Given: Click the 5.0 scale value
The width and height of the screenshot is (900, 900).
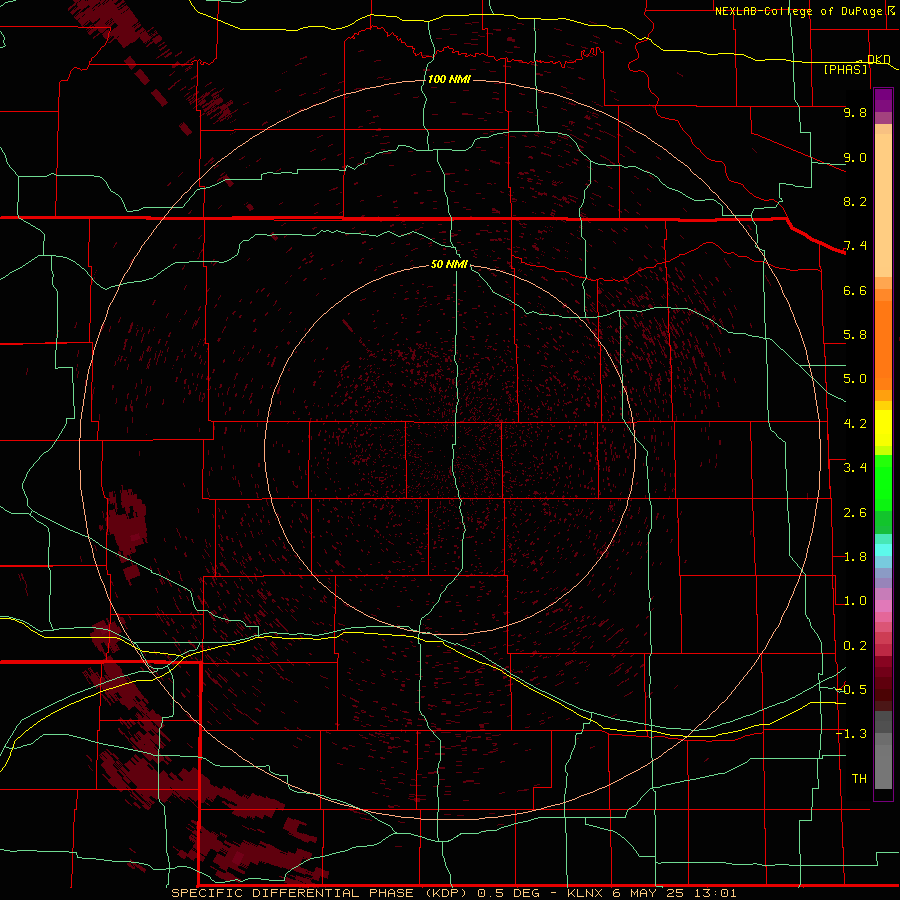Looking at the screenshot, I should tap(855, 379).
